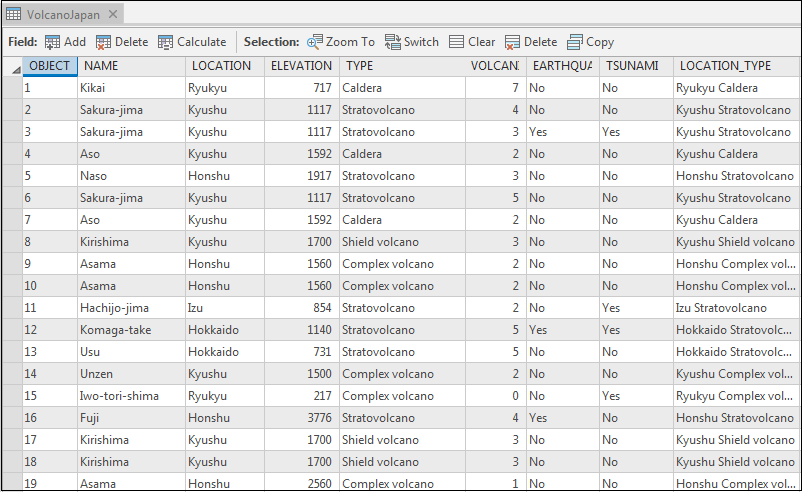Click the Unzen name cell
The image size is (802, 492).
pos(131,374)
